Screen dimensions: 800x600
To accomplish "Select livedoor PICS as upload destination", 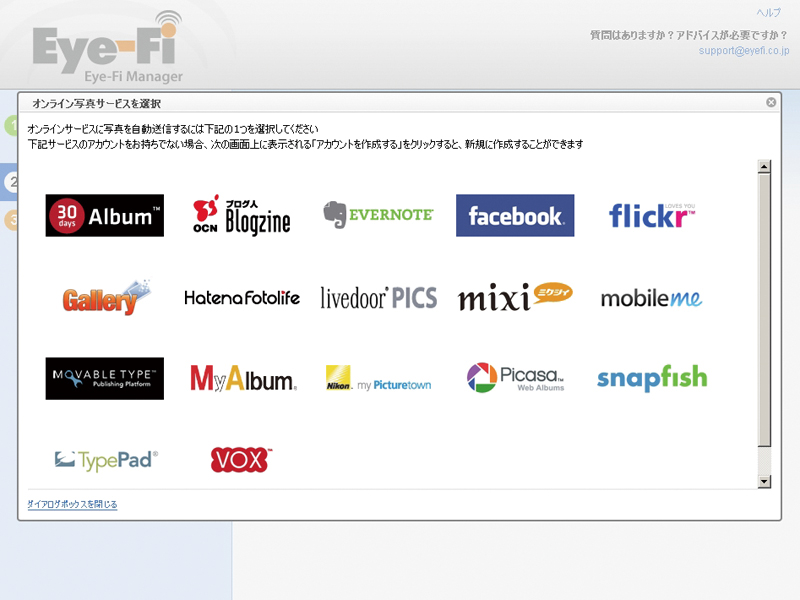I will tap(377, 297).
